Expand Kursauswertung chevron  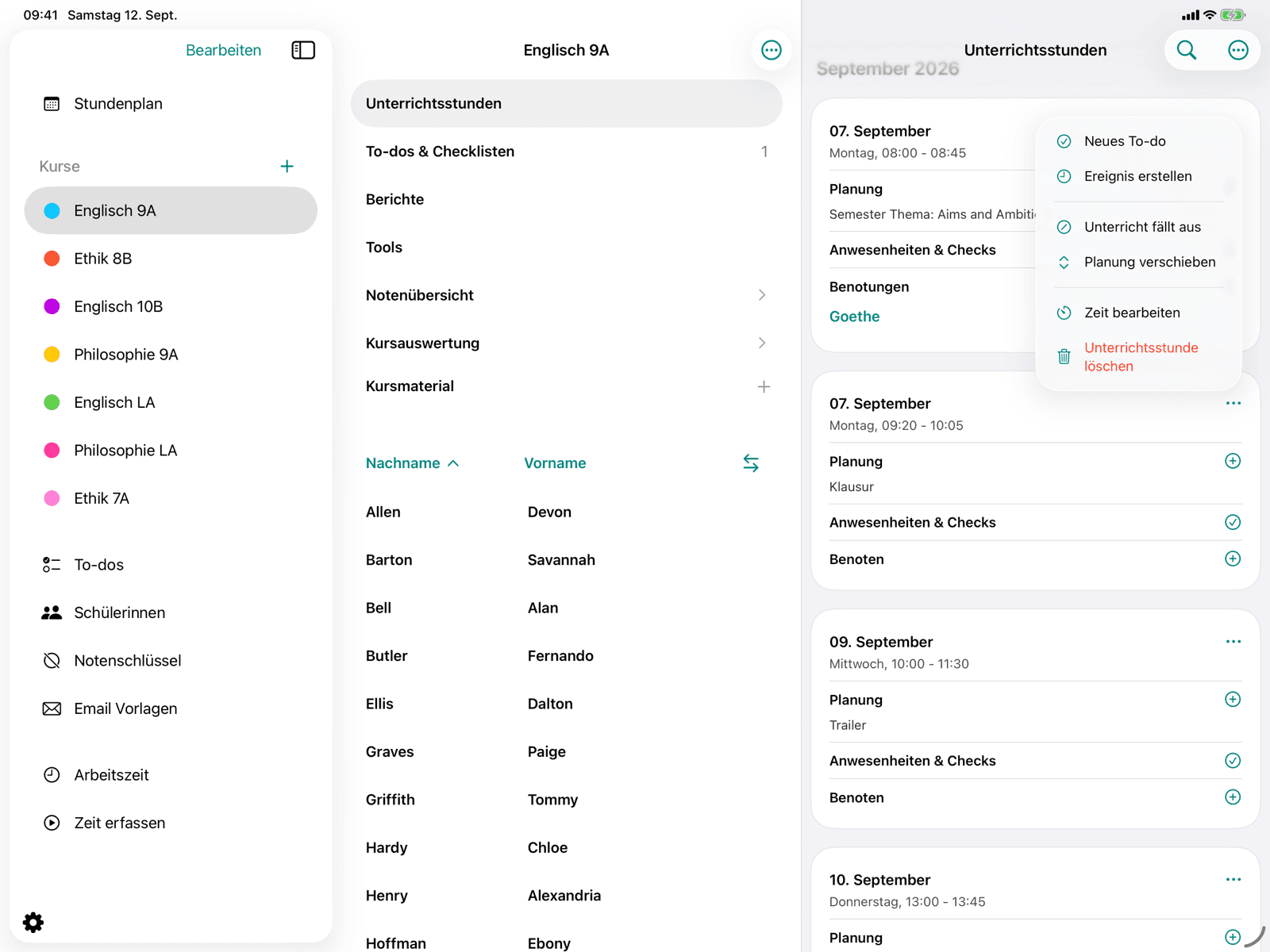(762, 343)
